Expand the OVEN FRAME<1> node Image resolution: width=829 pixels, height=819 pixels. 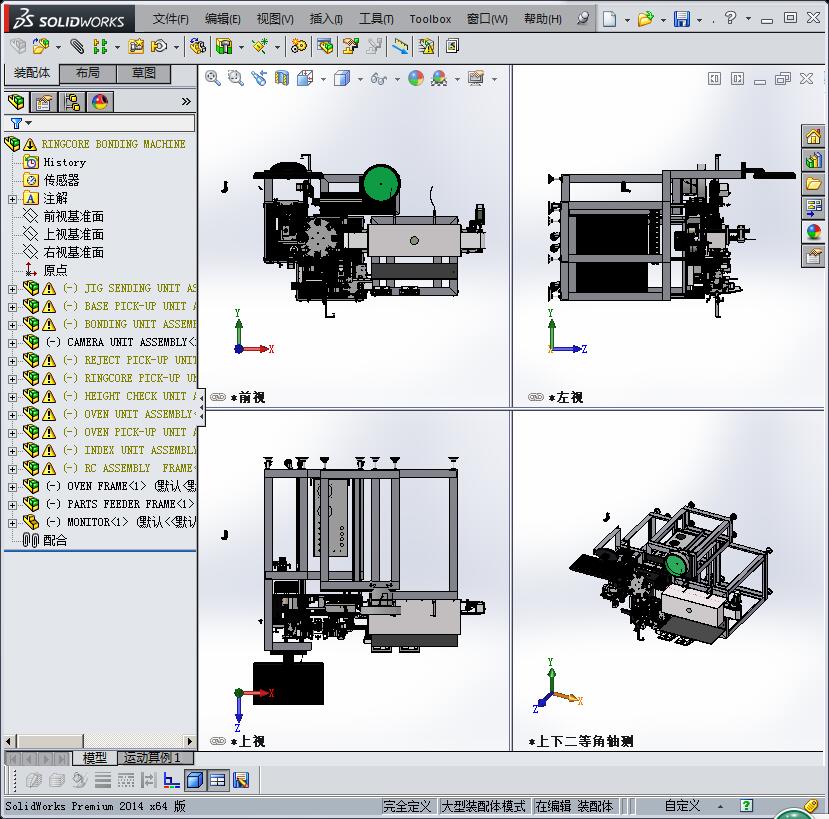coord(12,487)
